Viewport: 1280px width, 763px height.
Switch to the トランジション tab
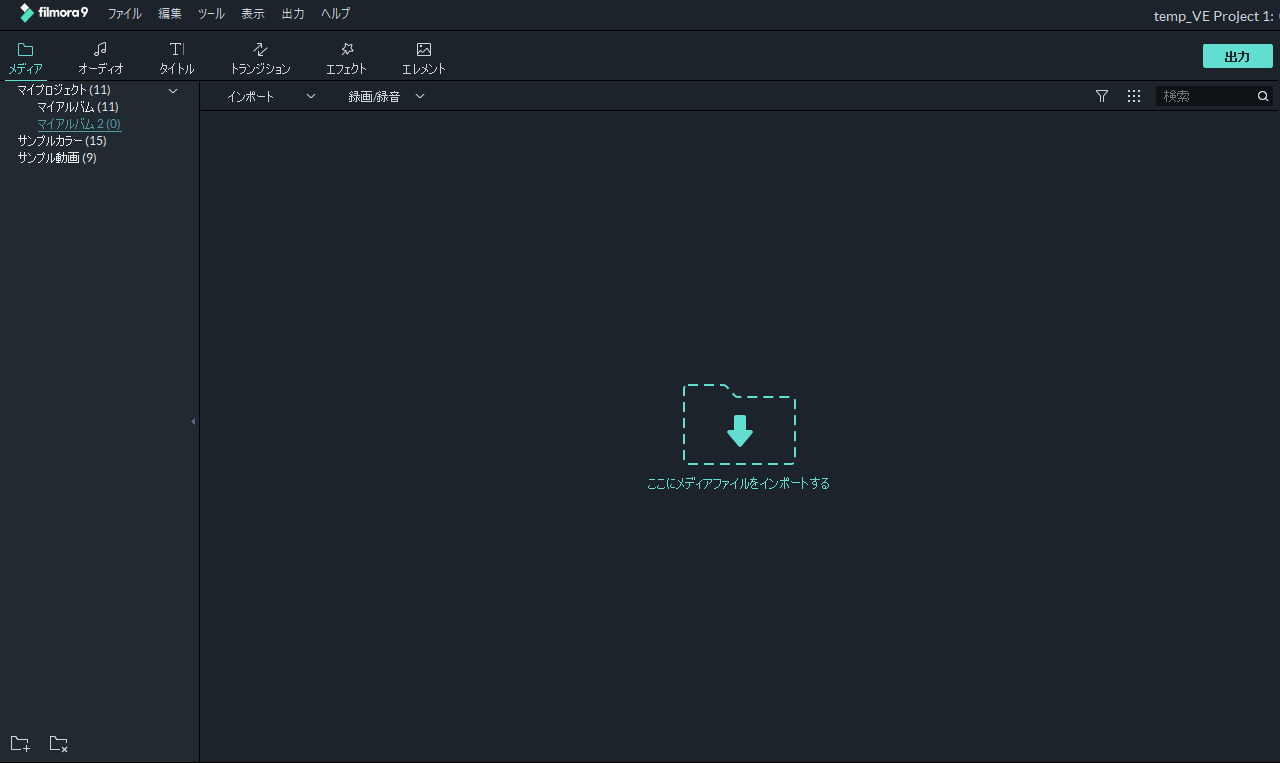point(260,59)
